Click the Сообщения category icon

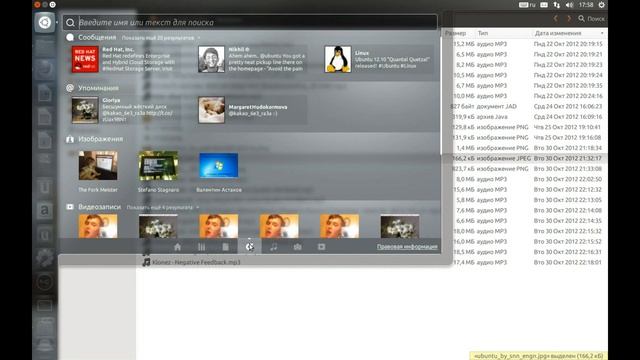[70, 37]
